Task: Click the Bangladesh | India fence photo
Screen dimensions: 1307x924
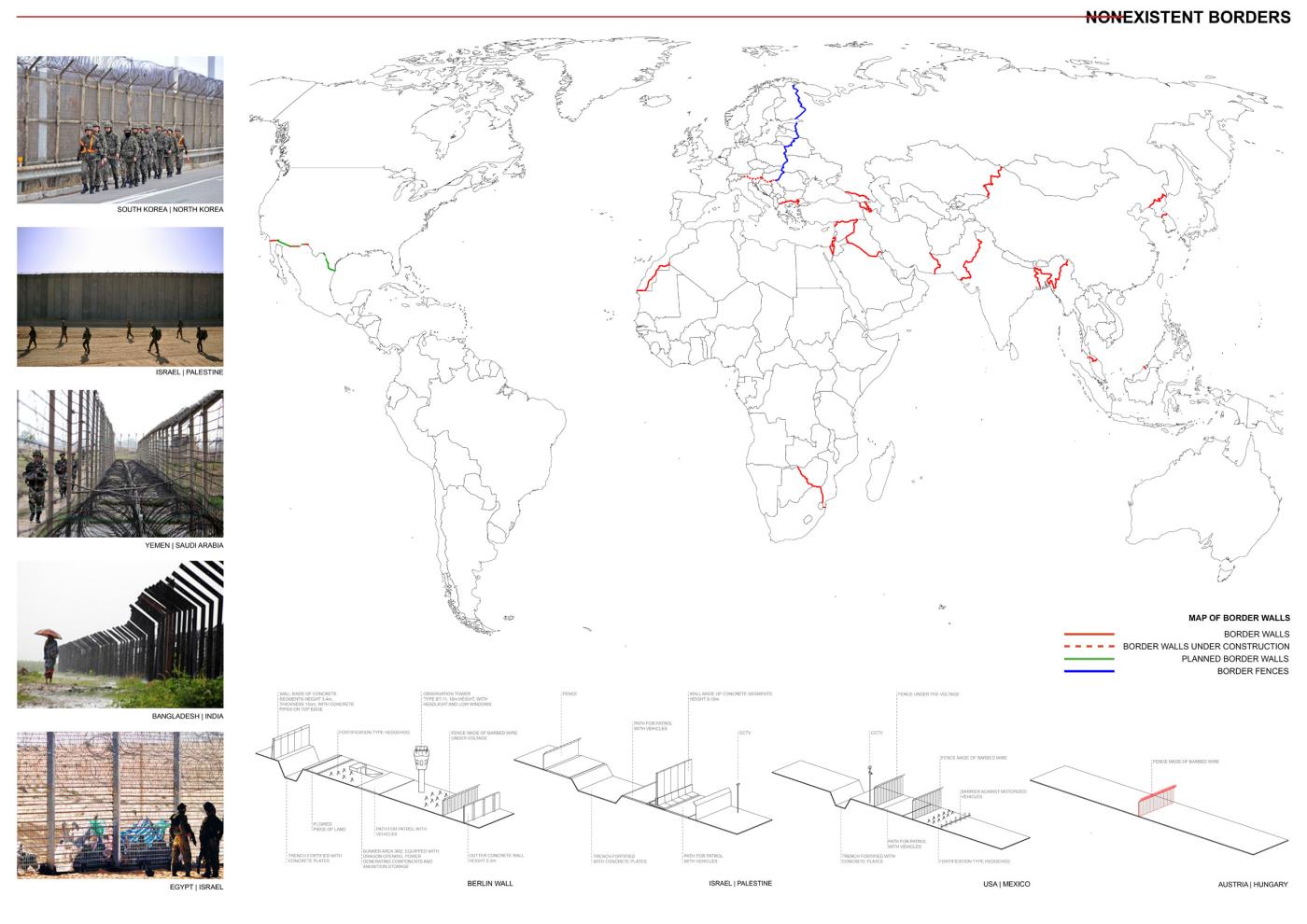Action: click(x=119, y=634)
